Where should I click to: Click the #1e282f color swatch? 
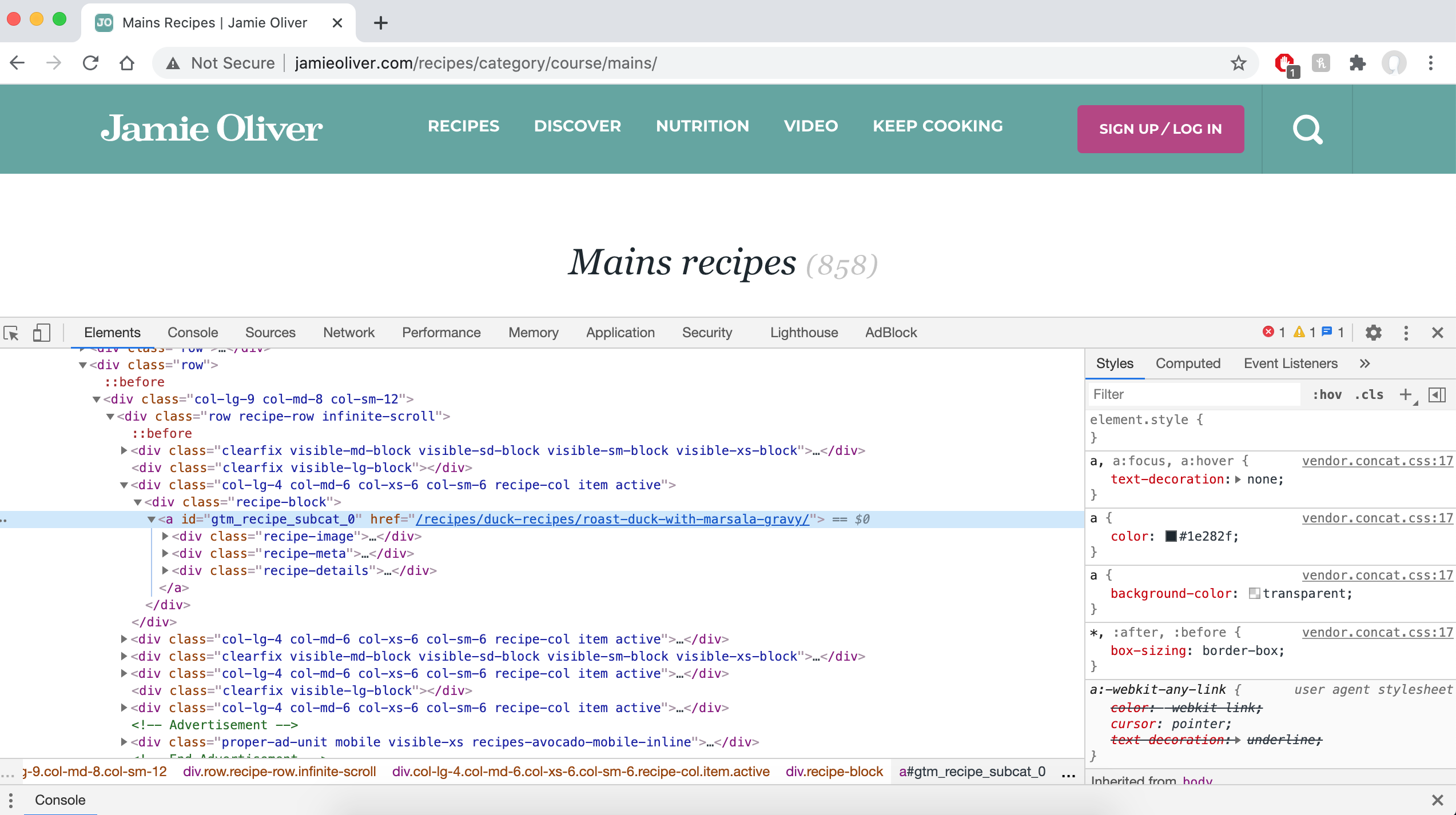pyautogui.click(x=1171, y=536)
